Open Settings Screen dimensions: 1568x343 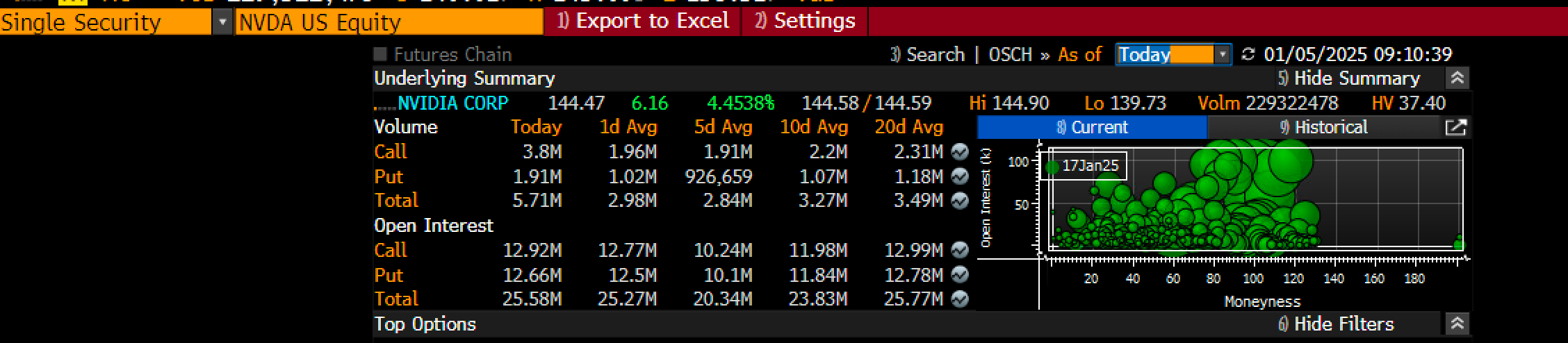click(805, 21)
